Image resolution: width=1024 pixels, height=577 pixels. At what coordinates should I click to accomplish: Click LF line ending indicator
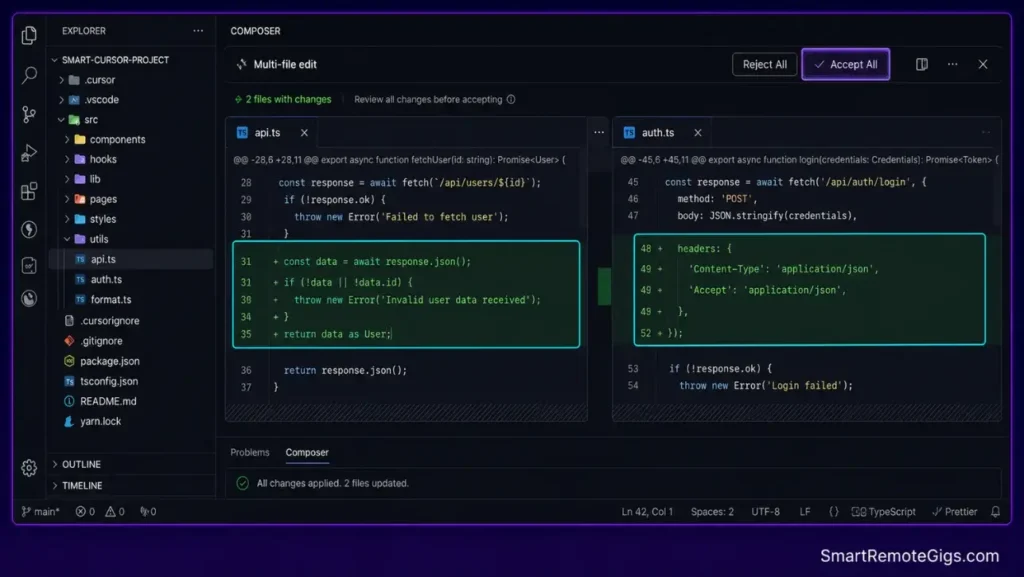point(805,512)
